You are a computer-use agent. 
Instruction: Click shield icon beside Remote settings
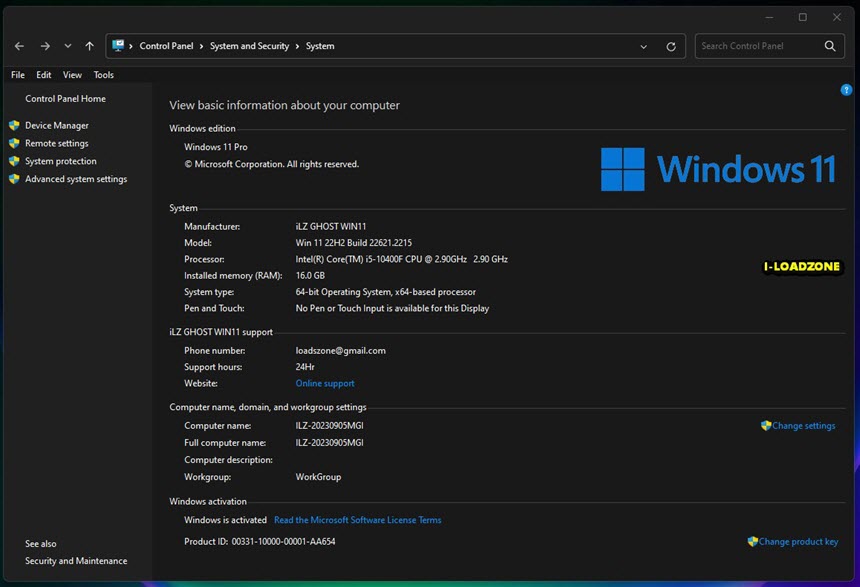tap(14, 143)
